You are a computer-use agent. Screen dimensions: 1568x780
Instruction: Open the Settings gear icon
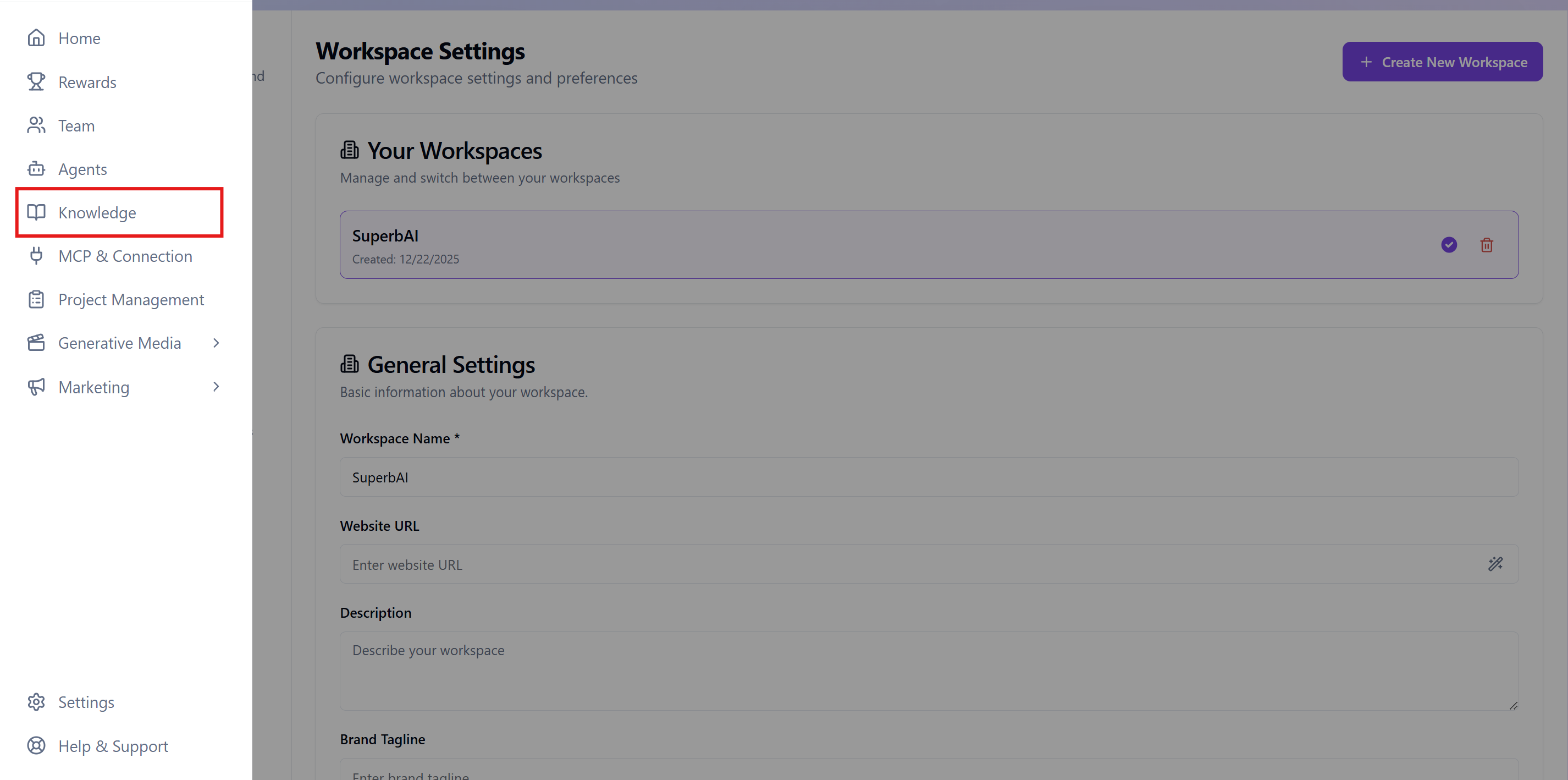pos(36,701)
